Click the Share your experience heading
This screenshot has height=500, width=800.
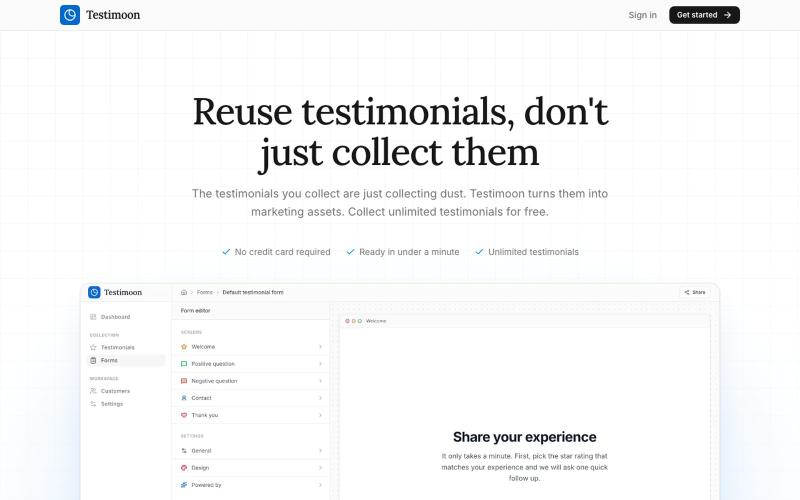[524, 437]
